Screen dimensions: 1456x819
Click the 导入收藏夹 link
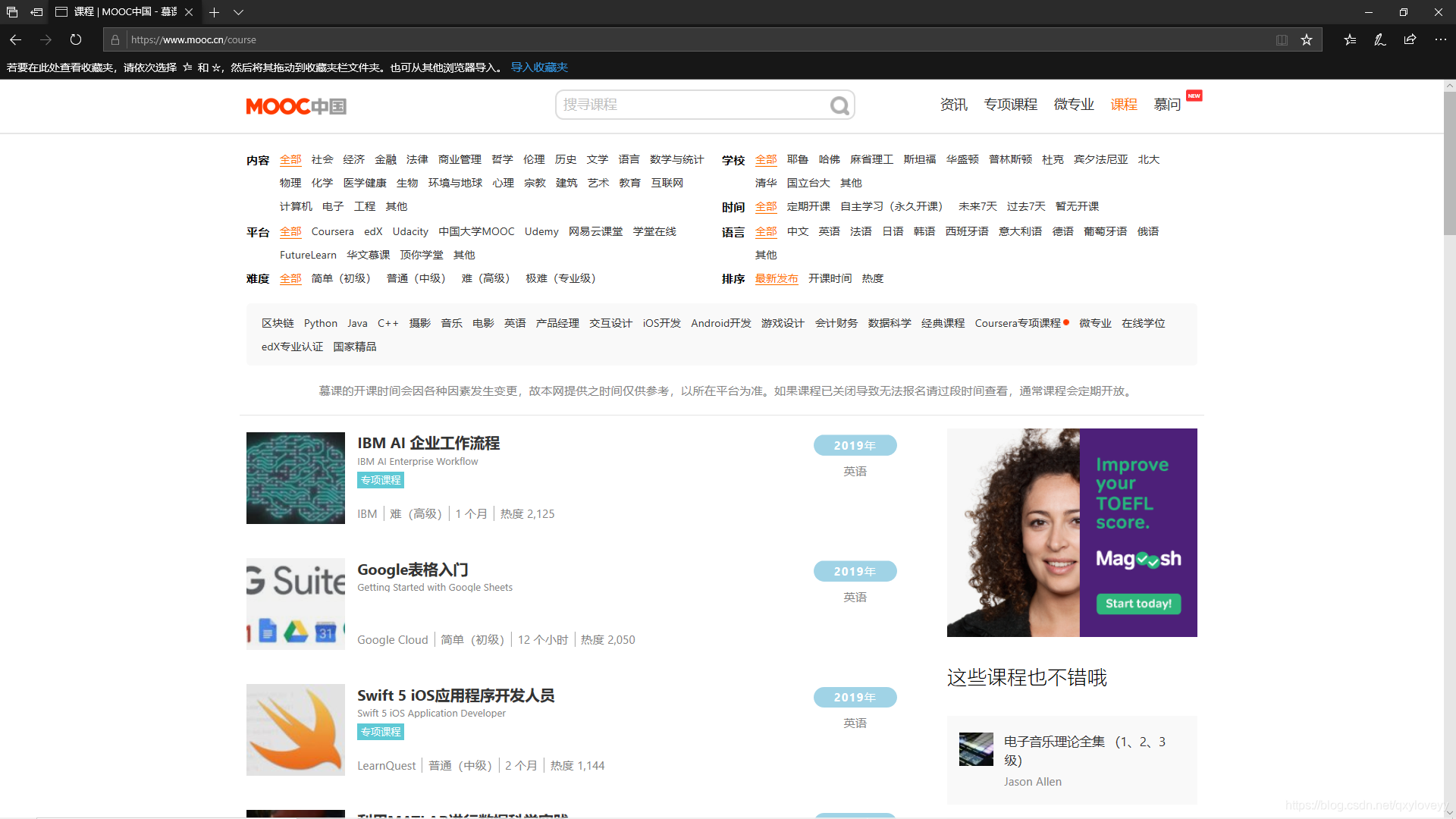click(539, 67)
